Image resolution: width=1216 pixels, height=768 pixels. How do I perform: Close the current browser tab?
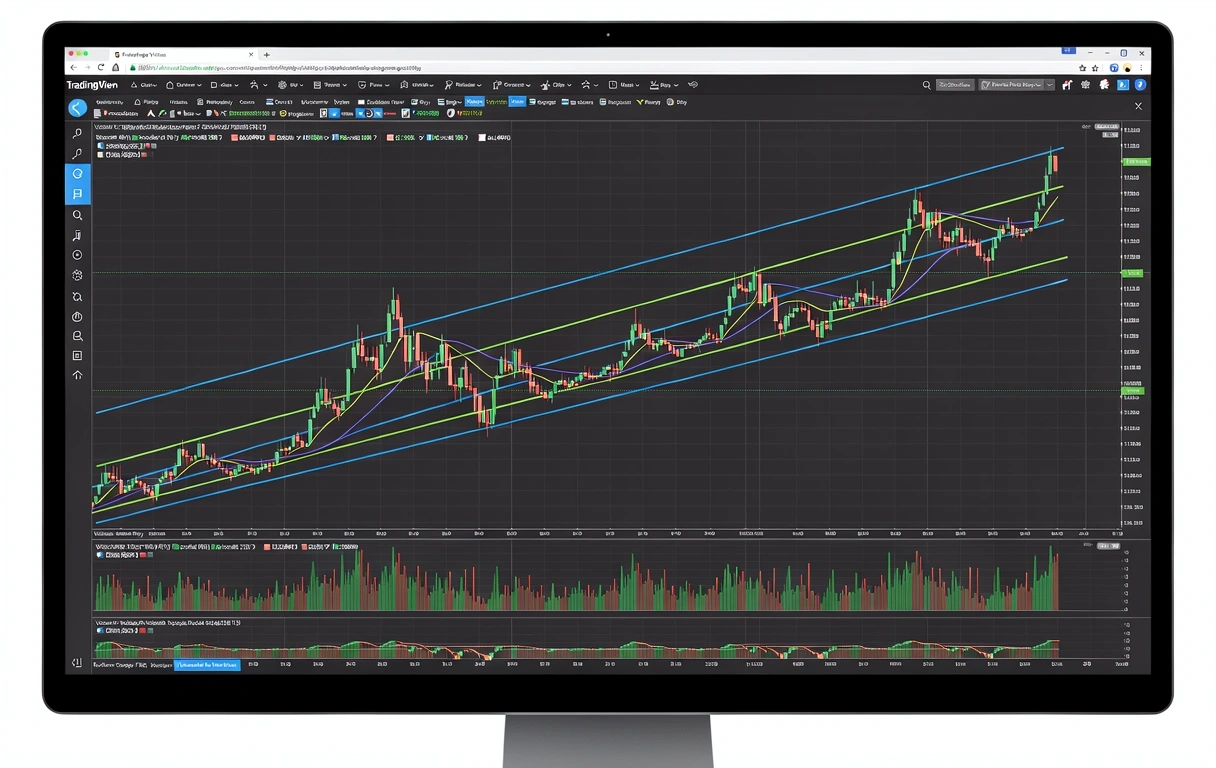(253, 54)
